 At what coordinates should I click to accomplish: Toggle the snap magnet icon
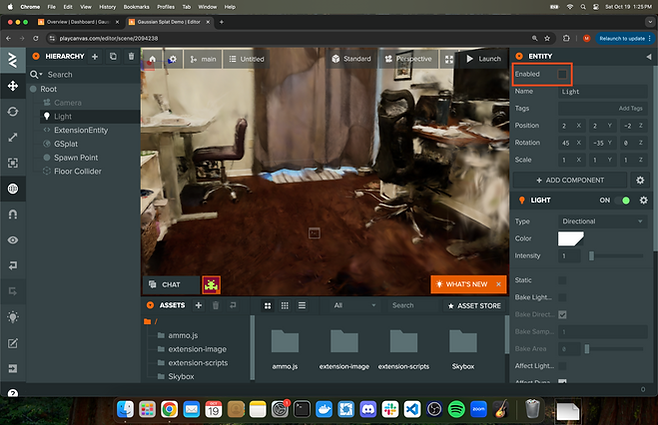point(12,214)
